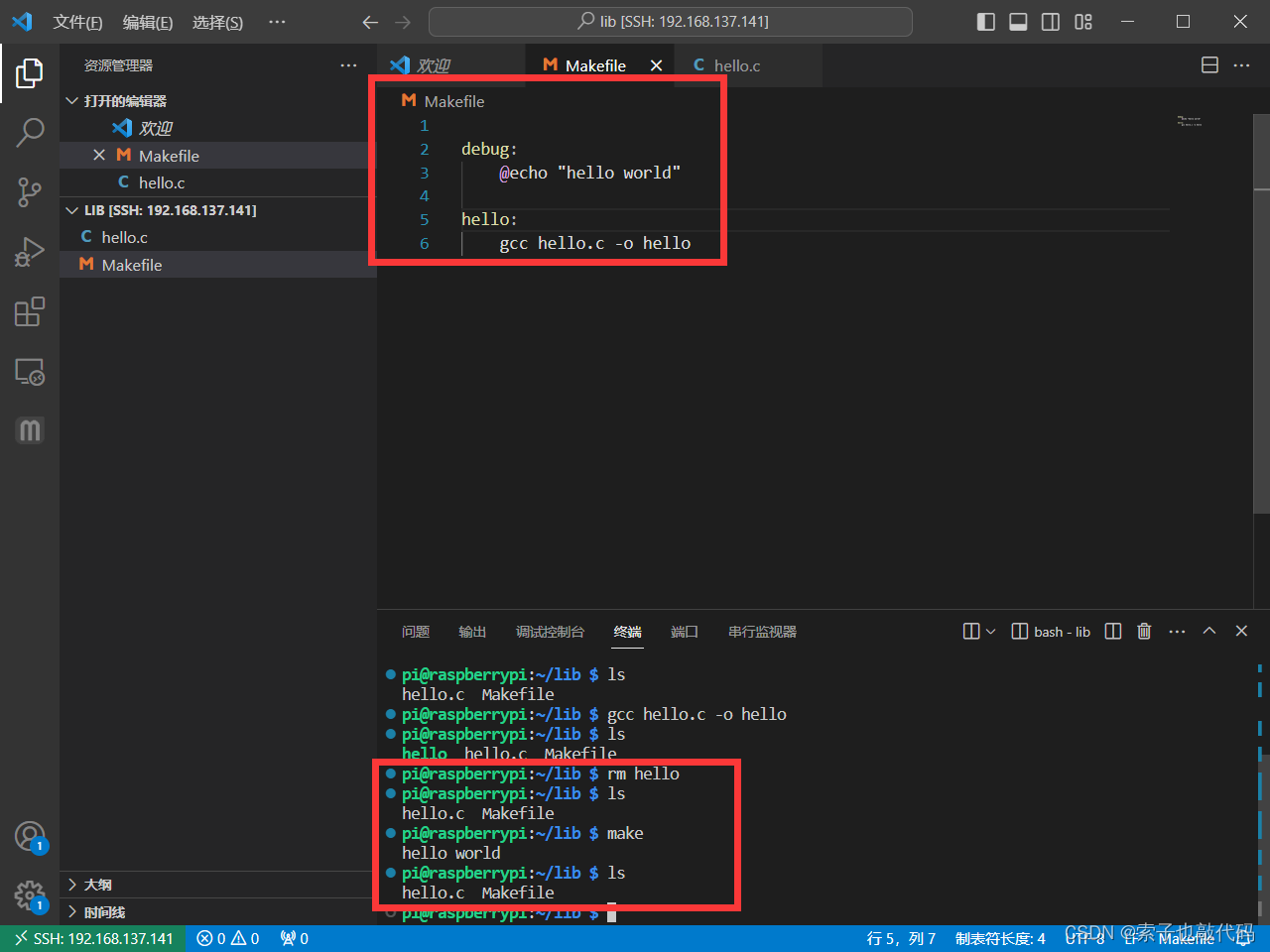
Task: Go back with the left arrow
Action: pos(370,22)
